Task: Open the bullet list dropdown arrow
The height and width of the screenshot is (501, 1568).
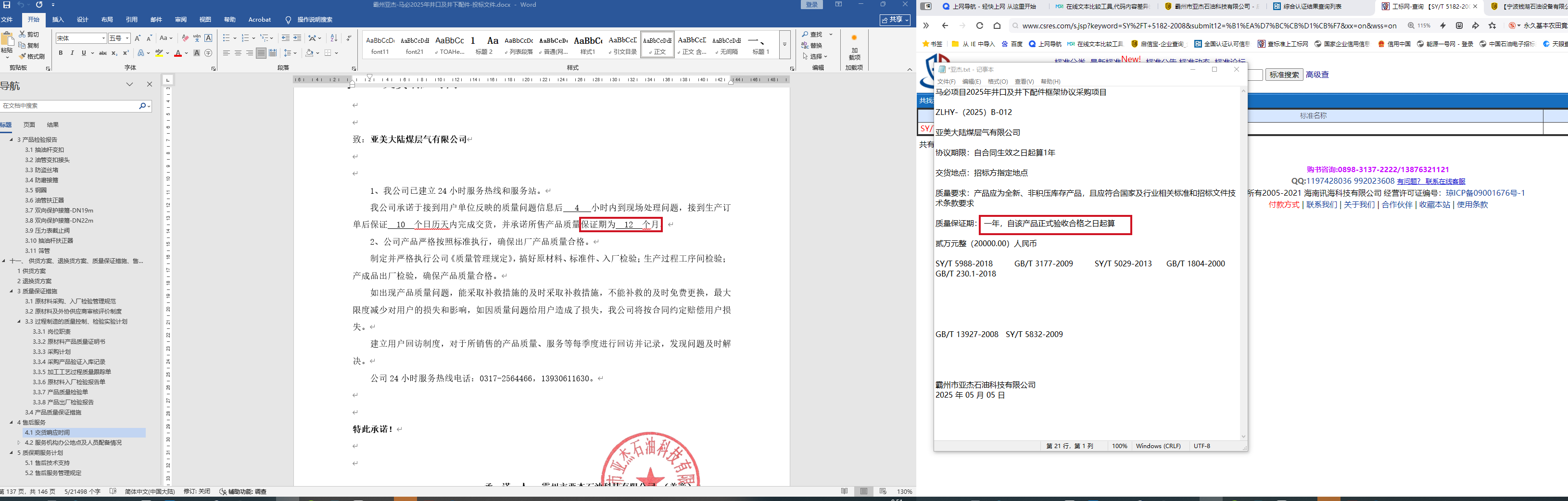Action: tap(234, 38)
